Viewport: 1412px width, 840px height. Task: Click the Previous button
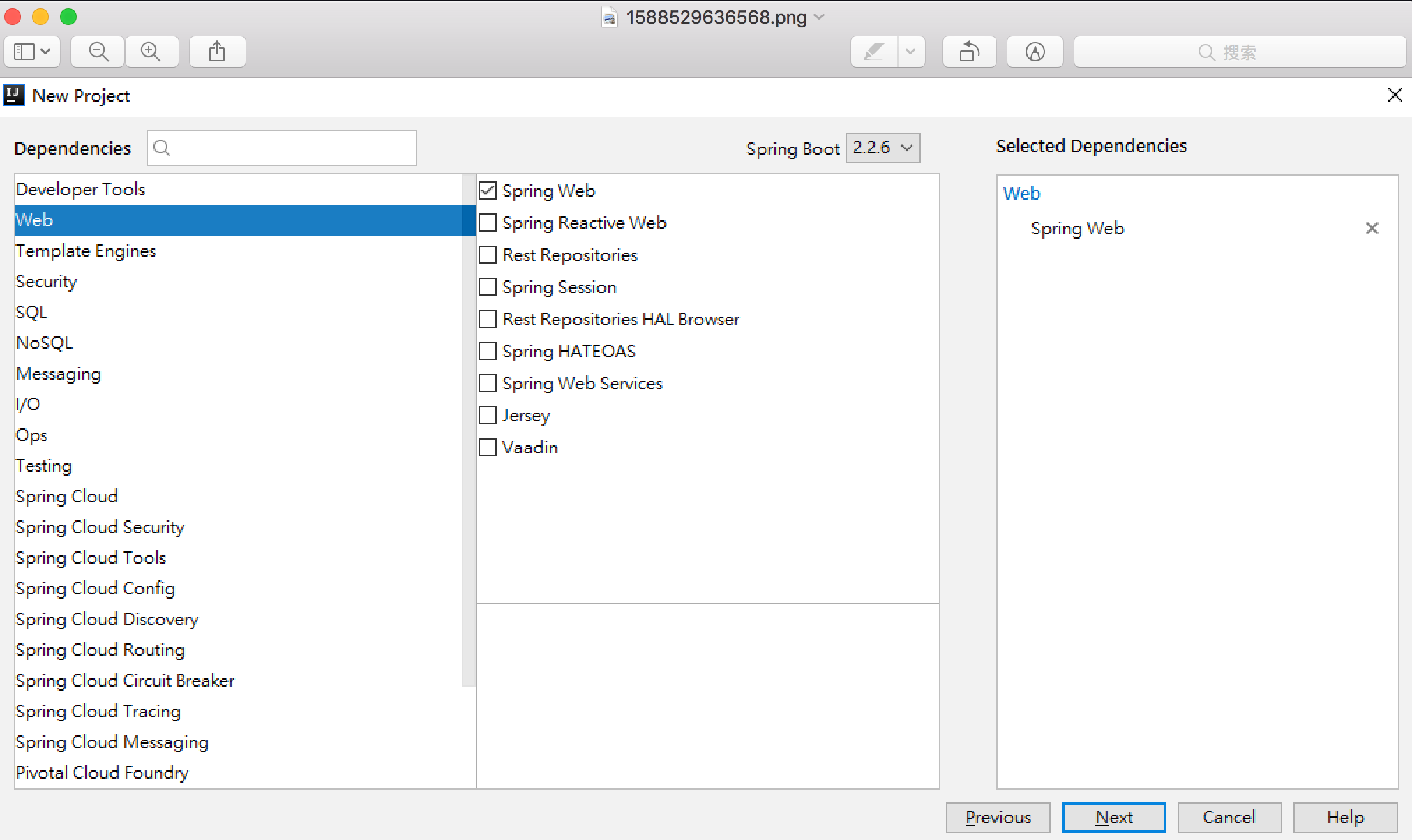[x=998, y=817]
